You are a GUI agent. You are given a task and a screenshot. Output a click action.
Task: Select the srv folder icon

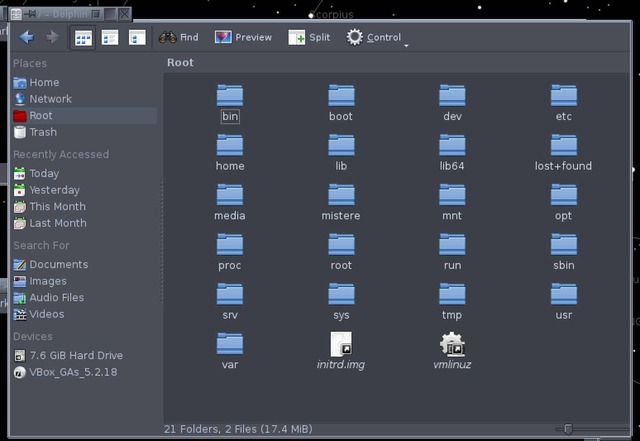click(230, 294)
